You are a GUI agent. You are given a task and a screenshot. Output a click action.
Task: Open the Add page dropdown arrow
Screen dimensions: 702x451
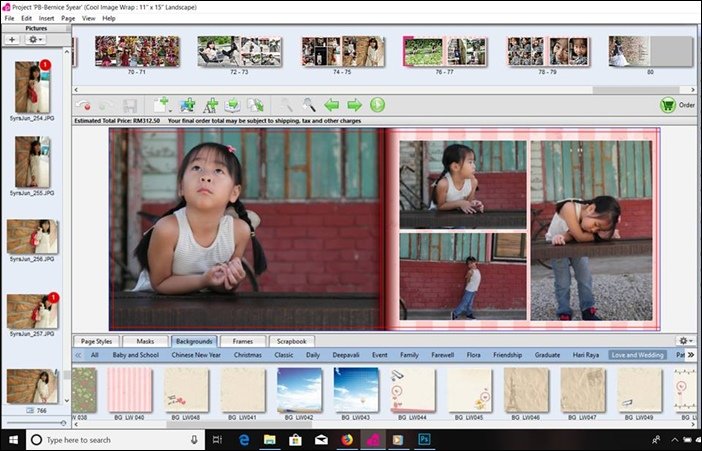(x=171, y=109)
